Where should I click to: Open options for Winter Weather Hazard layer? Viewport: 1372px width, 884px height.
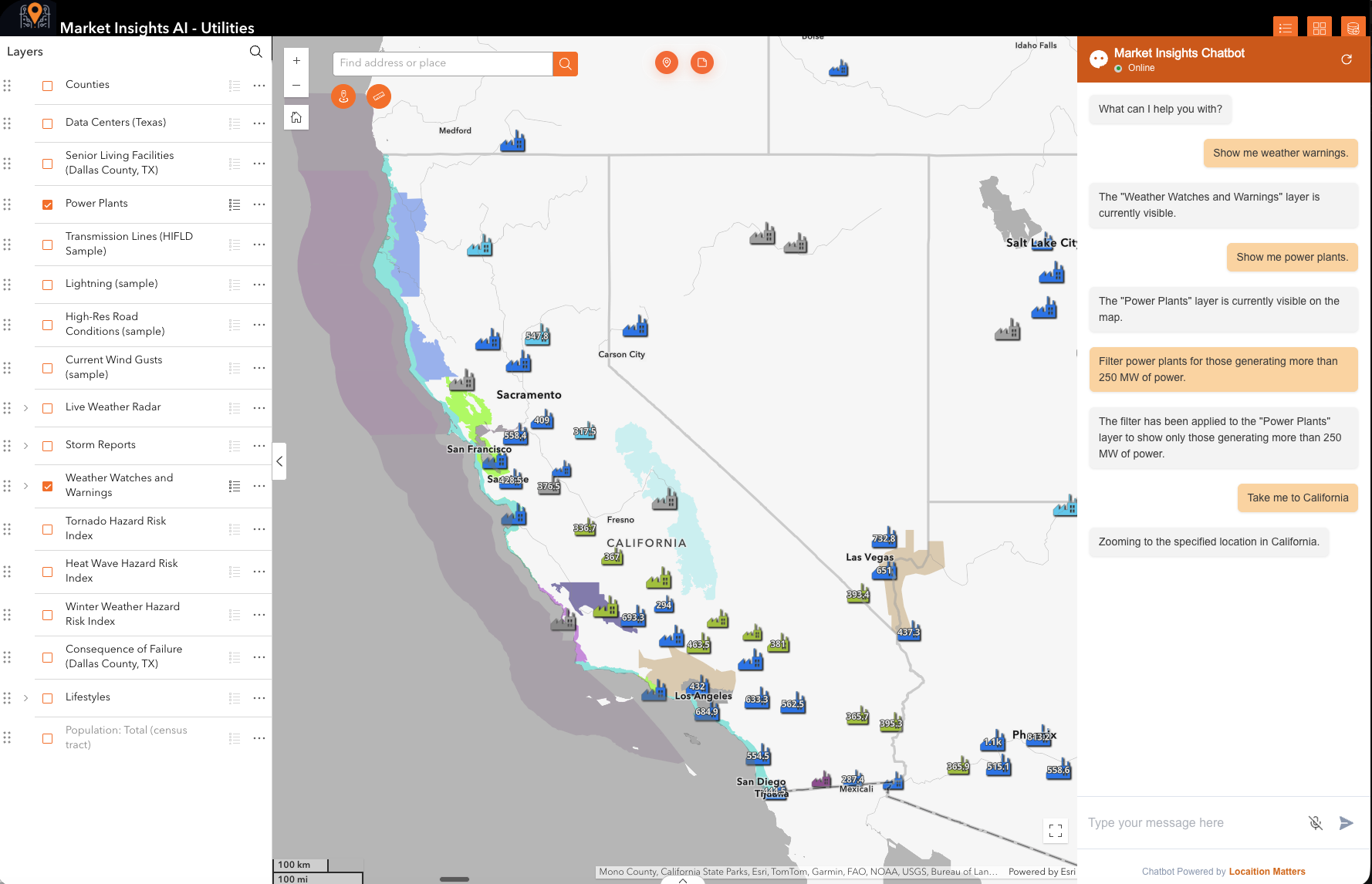(259, 615)
